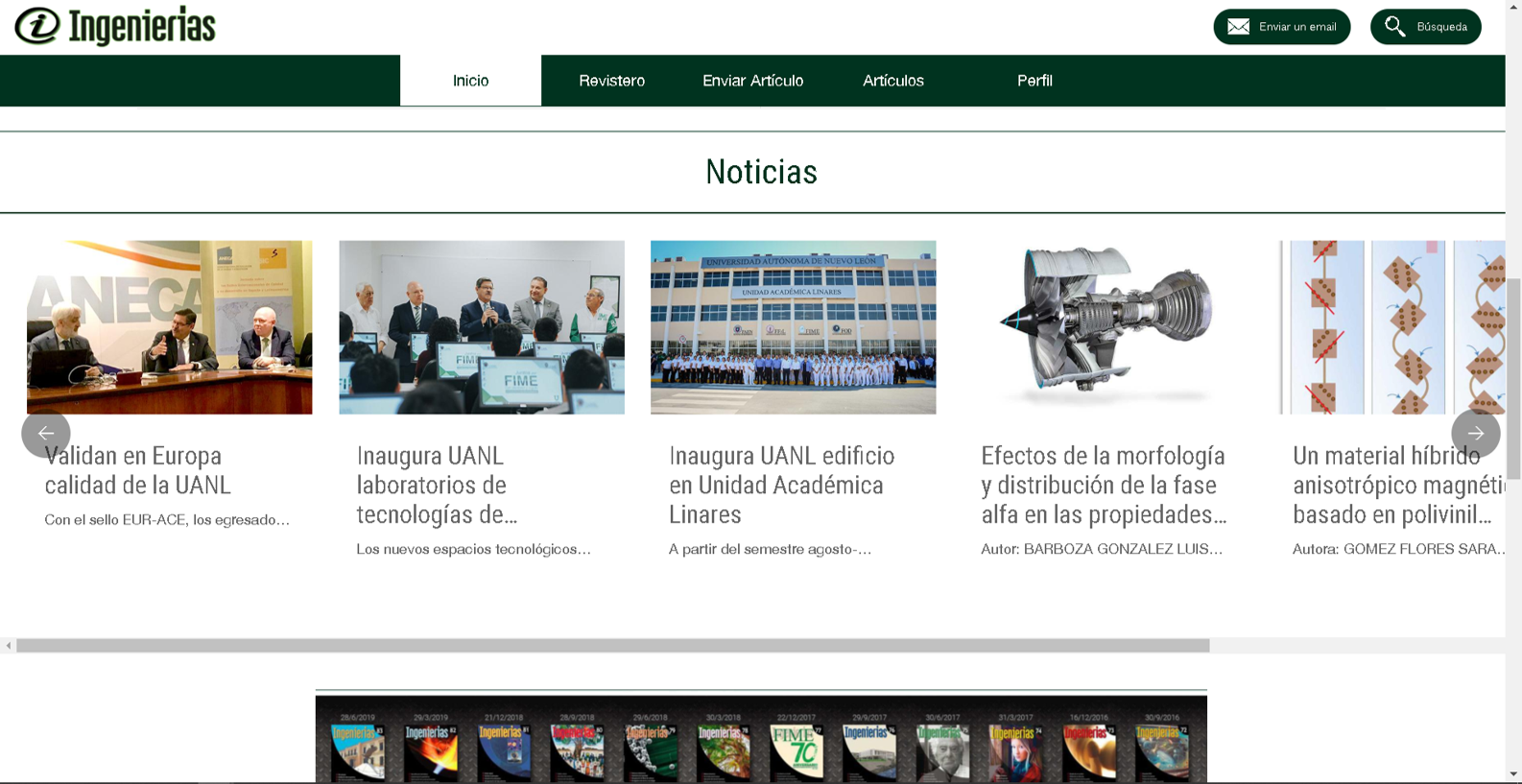Open headline Efectos de la morfología y distribución
This screenshot has height=784, width=1522.
click(x=1104, y=485)
